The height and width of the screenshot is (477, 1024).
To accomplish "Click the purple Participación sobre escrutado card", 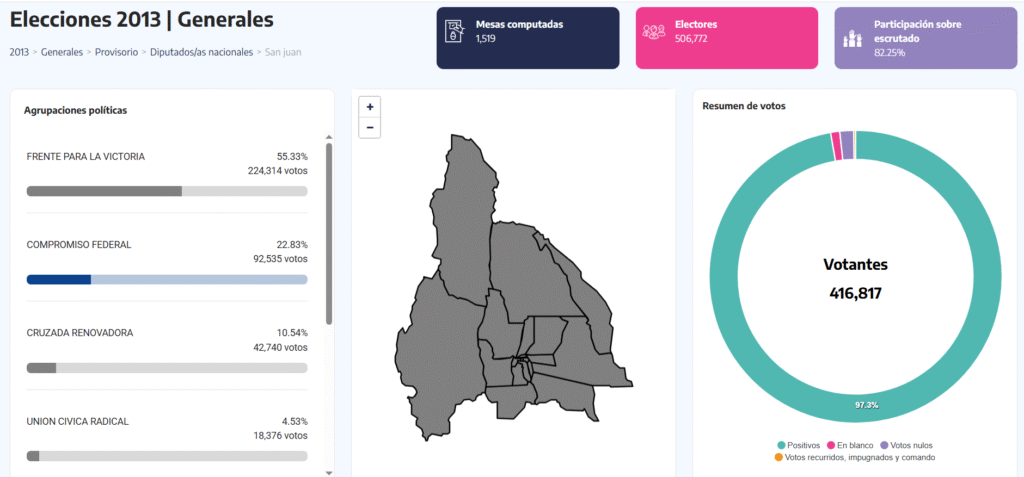I will point(925,38).
